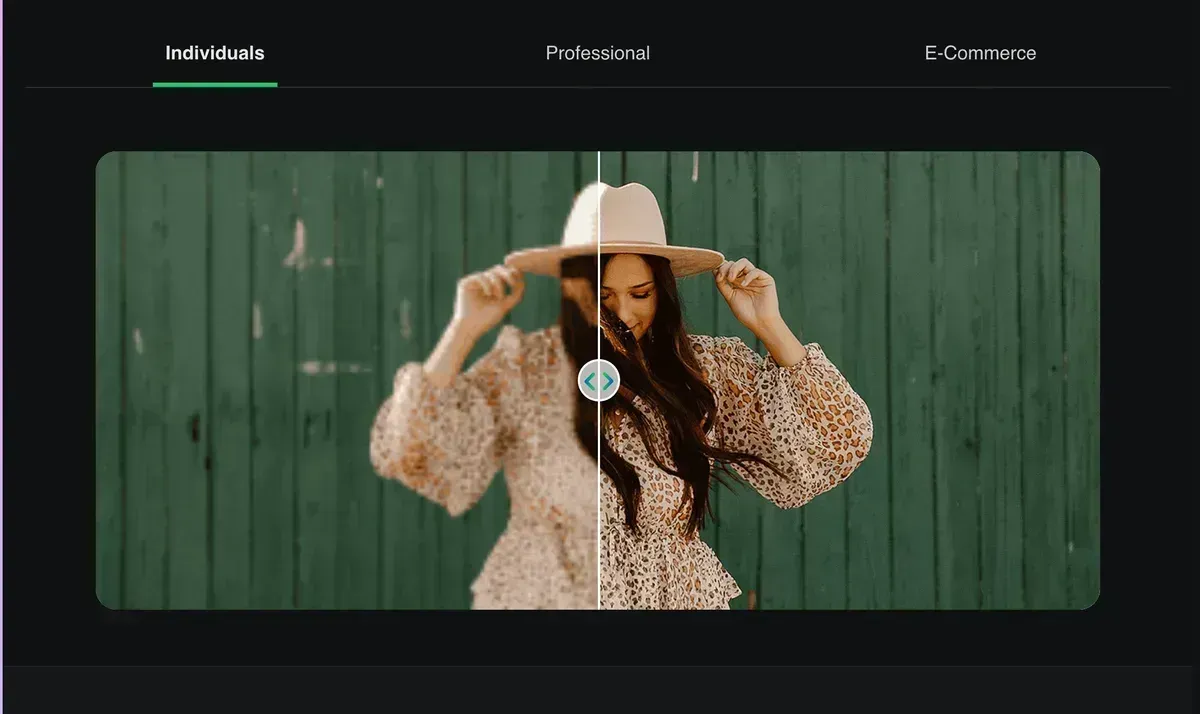
Task: Open the Professional tab
Action: [598, 53]
